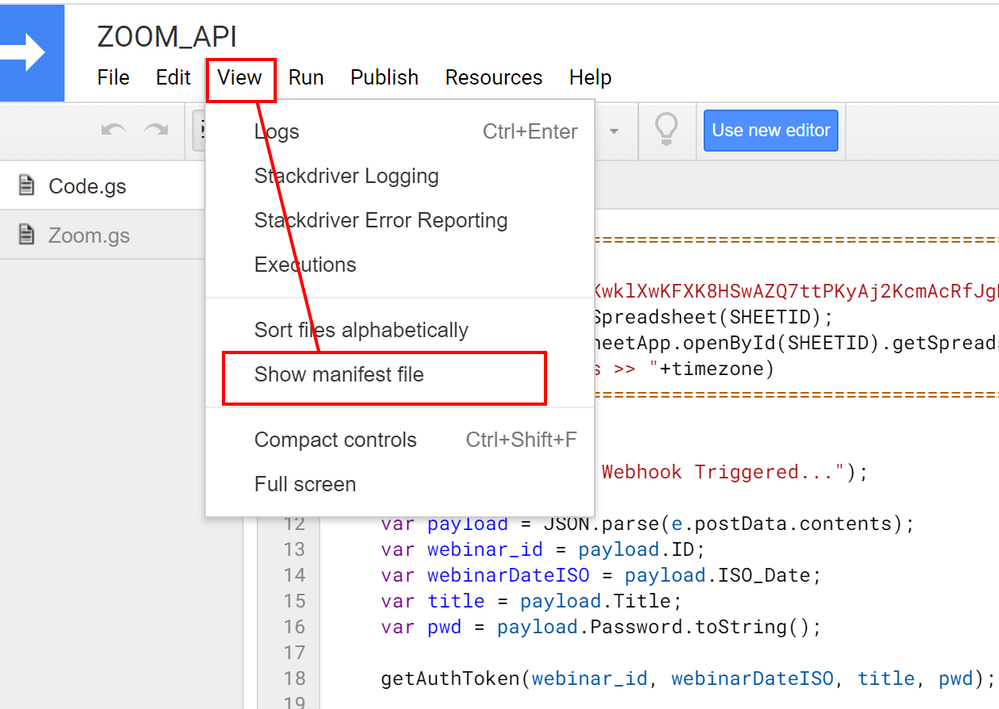This screenshot has width=999, height=709.
Task: Open the Publish menu
Action: [384, 78]
